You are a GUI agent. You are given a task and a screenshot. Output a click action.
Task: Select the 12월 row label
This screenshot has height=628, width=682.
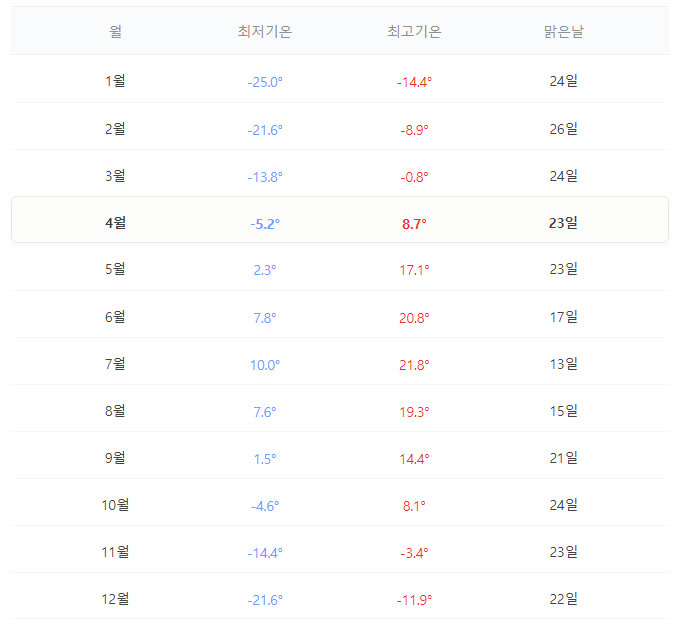point(115,598)
